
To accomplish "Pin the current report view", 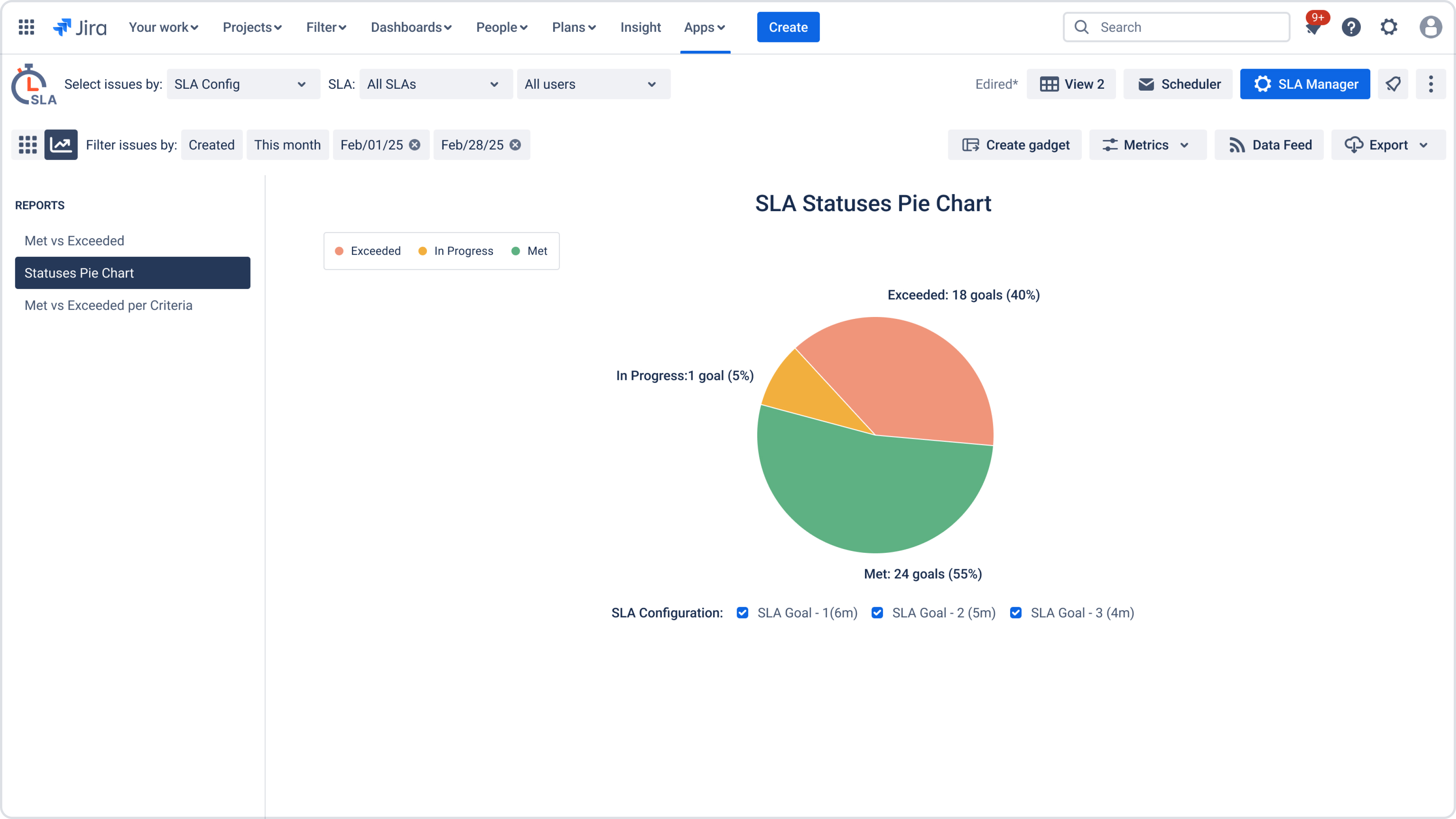I will tap(1393, 84).
